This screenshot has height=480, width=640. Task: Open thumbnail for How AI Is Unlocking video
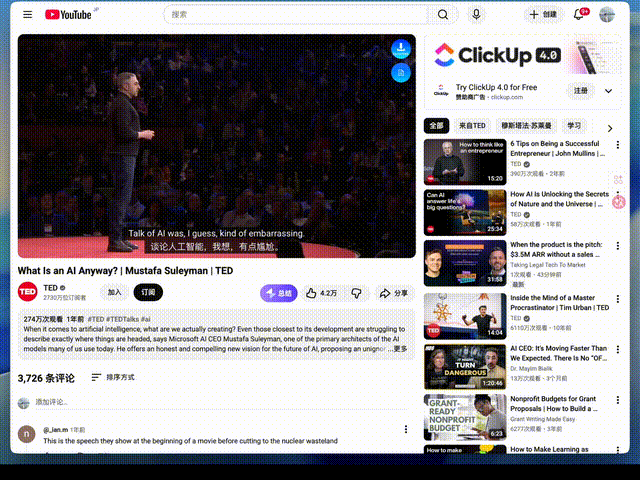point(465,213)
